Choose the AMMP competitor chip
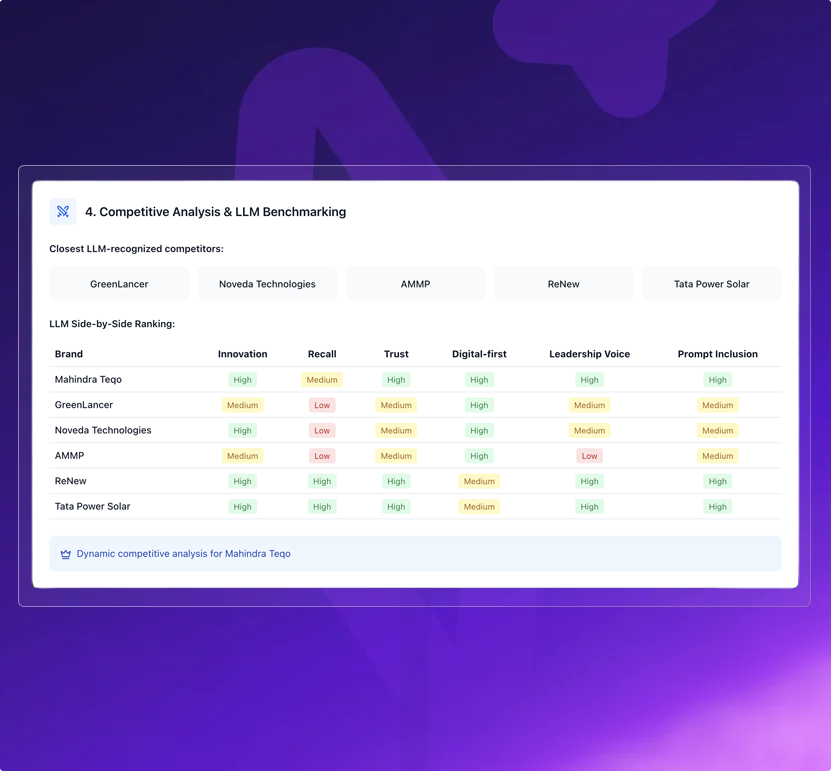831x771 pixels. pyautogui.click(x=415, y=284)
